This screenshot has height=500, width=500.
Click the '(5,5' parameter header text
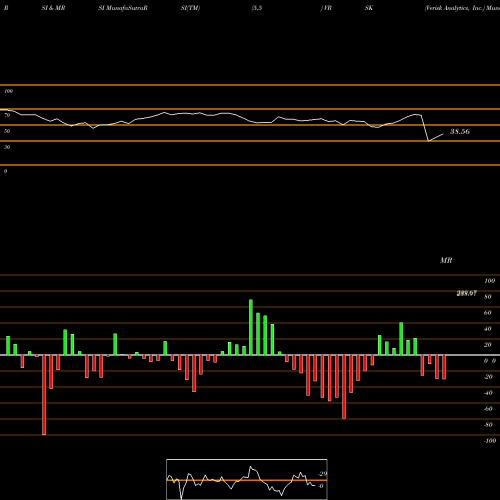tap(257, 8)
